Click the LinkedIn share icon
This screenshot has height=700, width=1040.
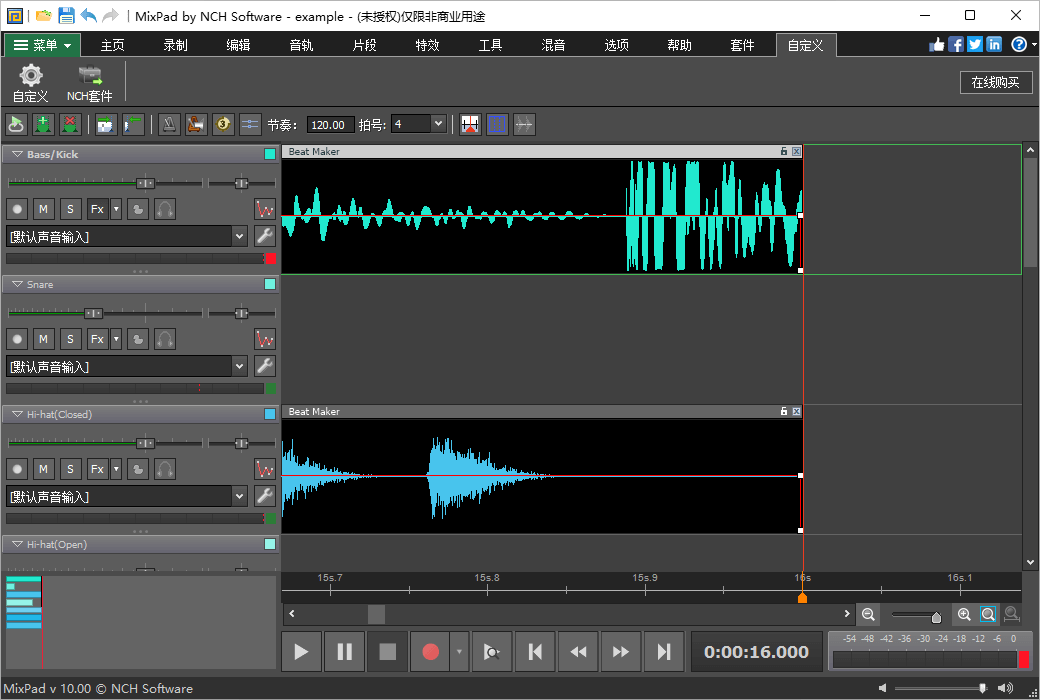pyautogui.click(x=994, y=44)
